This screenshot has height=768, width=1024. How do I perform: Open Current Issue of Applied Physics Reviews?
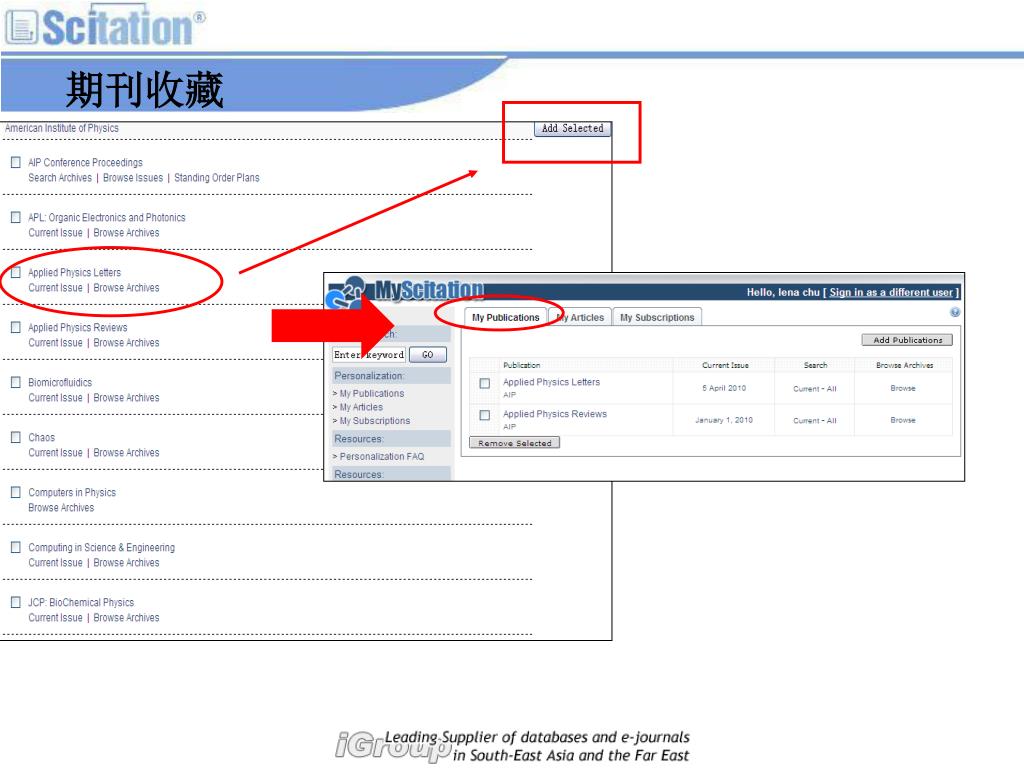tap(56, 342)
